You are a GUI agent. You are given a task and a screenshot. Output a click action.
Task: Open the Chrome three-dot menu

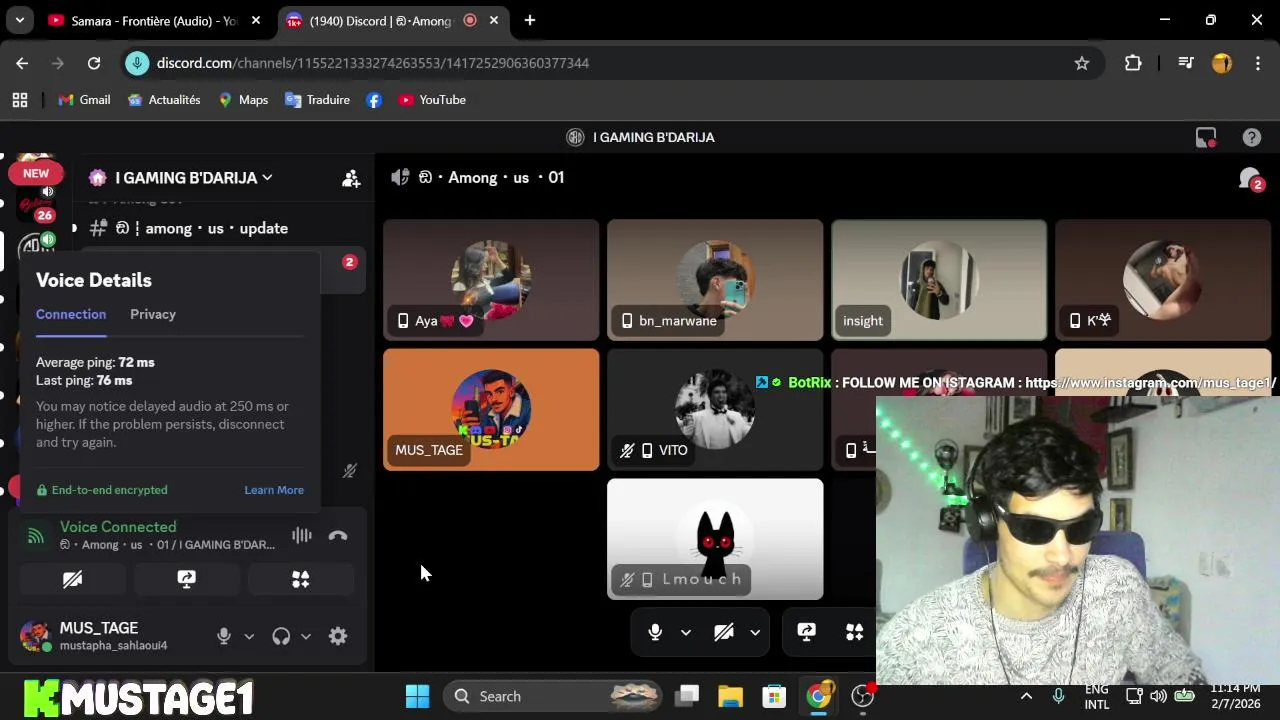click(x=1257, y=63)
